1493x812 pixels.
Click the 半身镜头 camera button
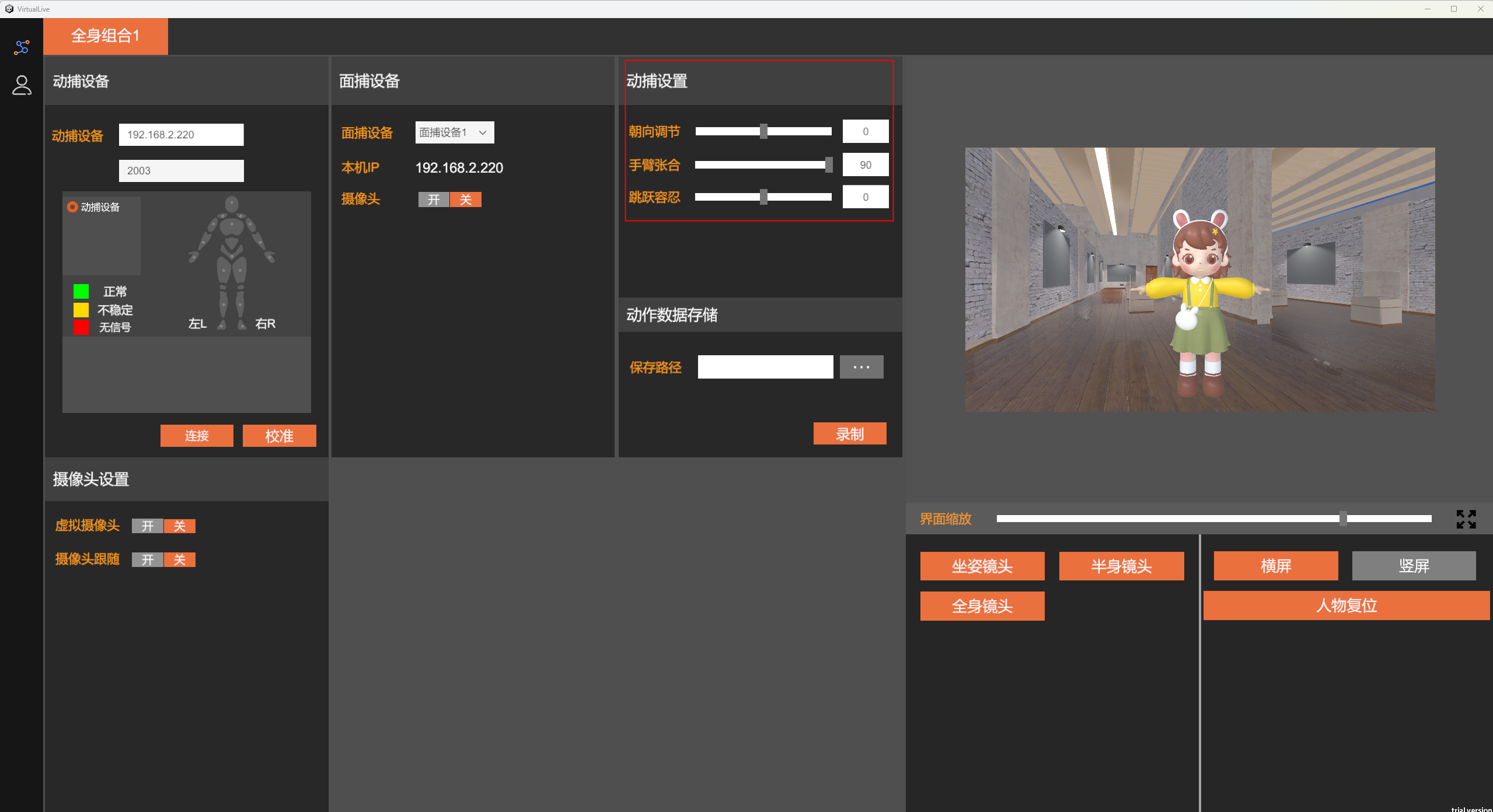[1121, 566]
